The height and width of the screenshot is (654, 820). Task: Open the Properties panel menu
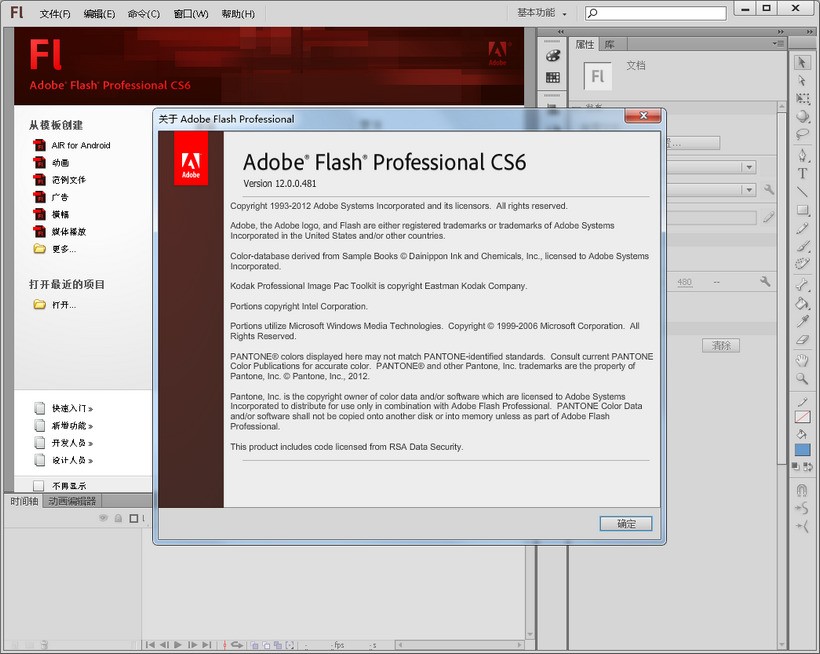[780, 43]
